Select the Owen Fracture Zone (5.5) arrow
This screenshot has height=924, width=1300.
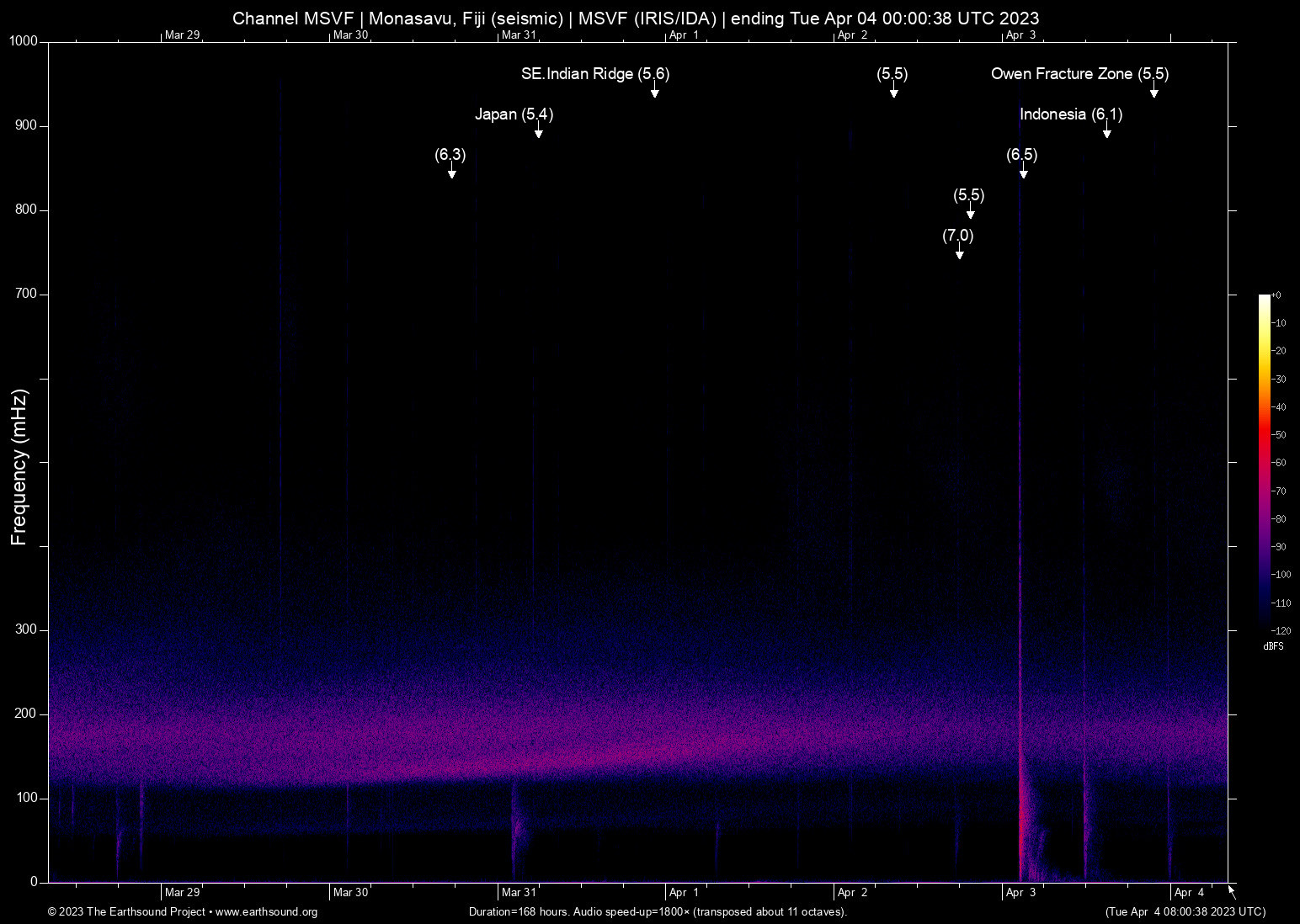point(1153,91)
